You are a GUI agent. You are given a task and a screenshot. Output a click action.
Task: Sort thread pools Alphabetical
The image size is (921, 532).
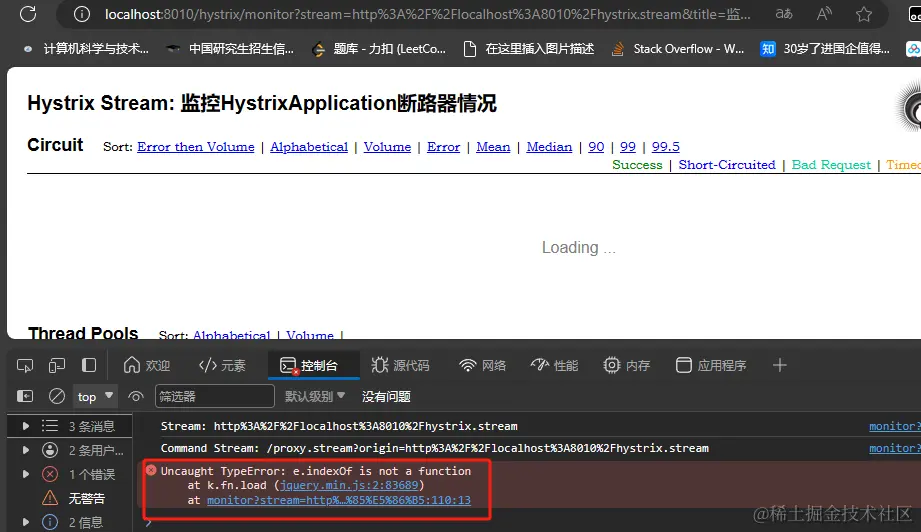[x=231, y=335]
